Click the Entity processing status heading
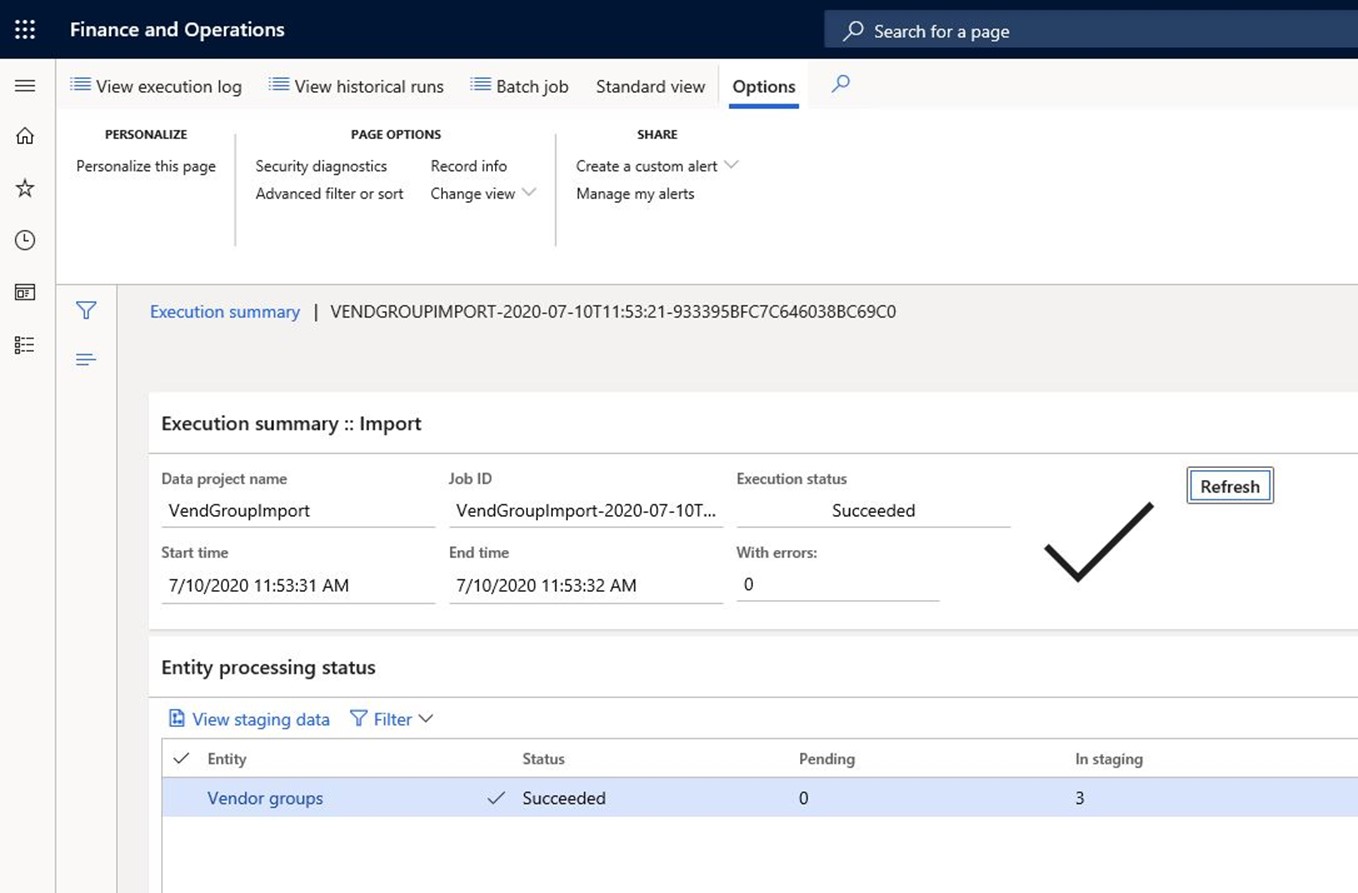The width and height of the screenshot is (1358, 893). point(268,667)
